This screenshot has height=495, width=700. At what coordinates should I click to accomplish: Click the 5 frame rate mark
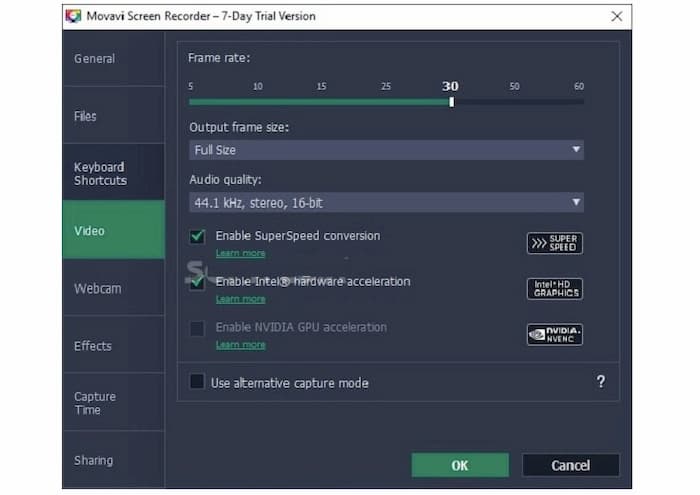[x=191, y=86]
